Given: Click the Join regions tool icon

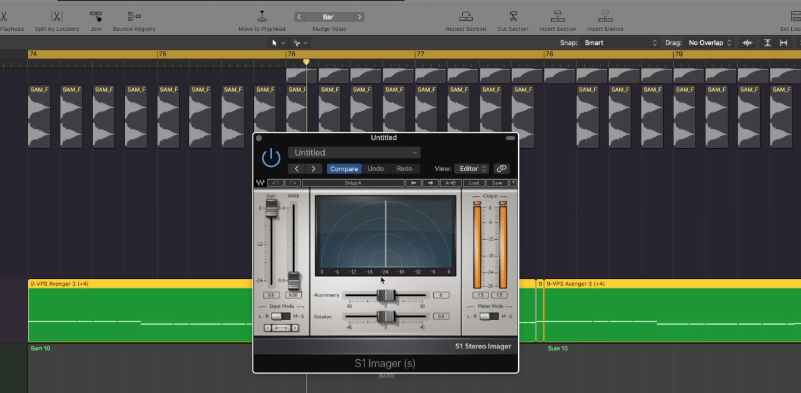Looking at the screenshot, I should point(96,16).
